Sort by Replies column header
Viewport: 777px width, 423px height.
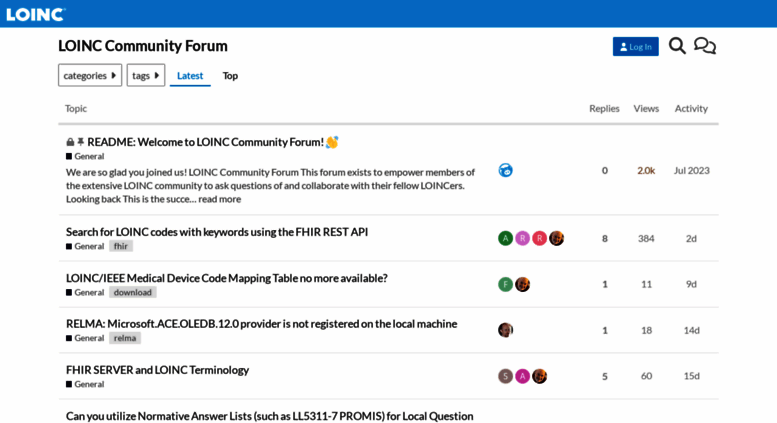(x=604, y=108)
